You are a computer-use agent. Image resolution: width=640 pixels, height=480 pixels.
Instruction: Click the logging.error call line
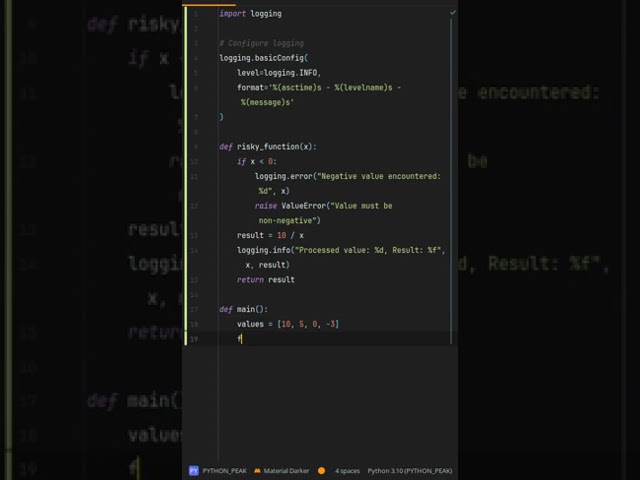point(348,176)
